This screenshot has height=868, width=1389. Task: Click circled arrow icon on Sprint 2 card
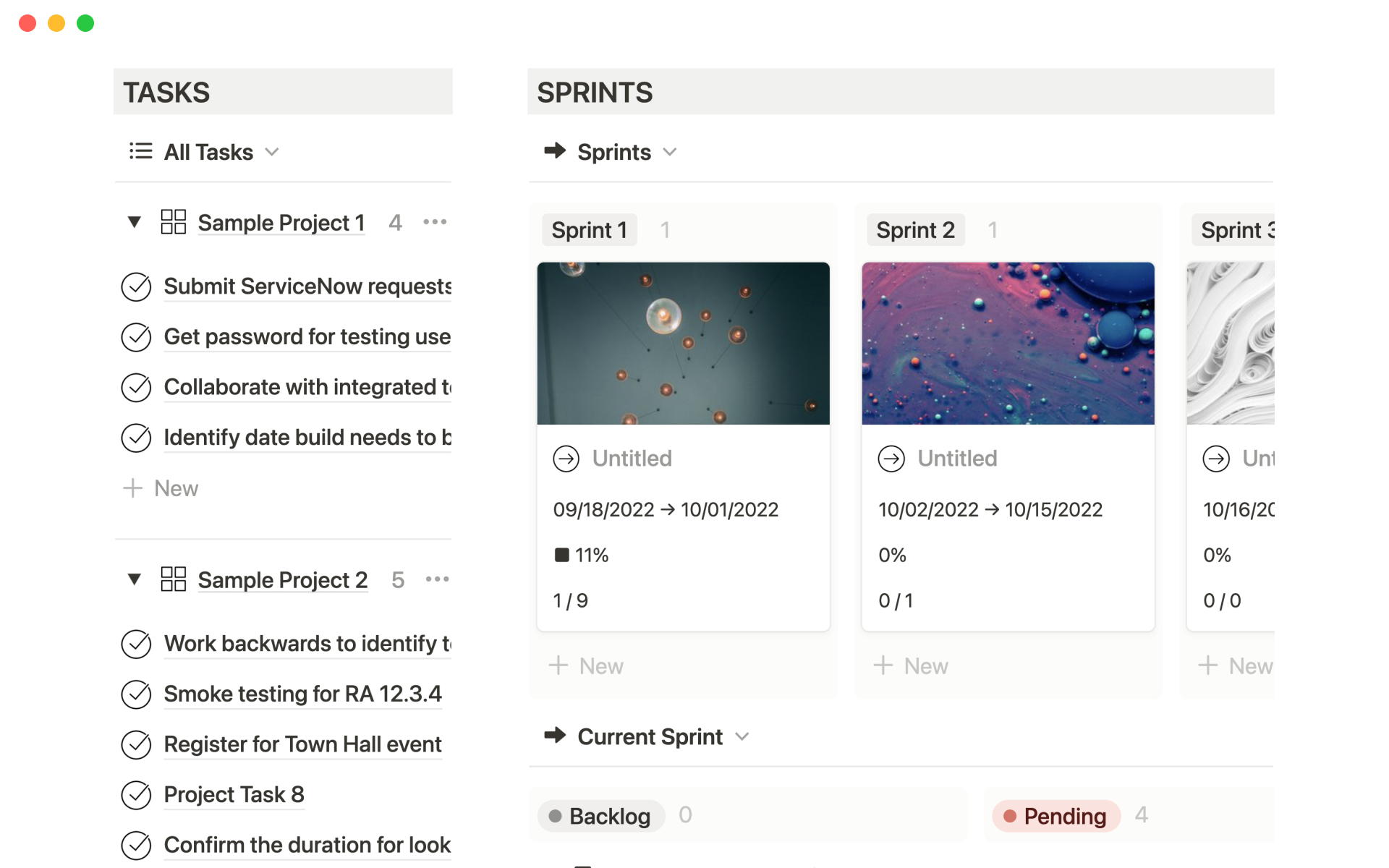coord(891,459)
